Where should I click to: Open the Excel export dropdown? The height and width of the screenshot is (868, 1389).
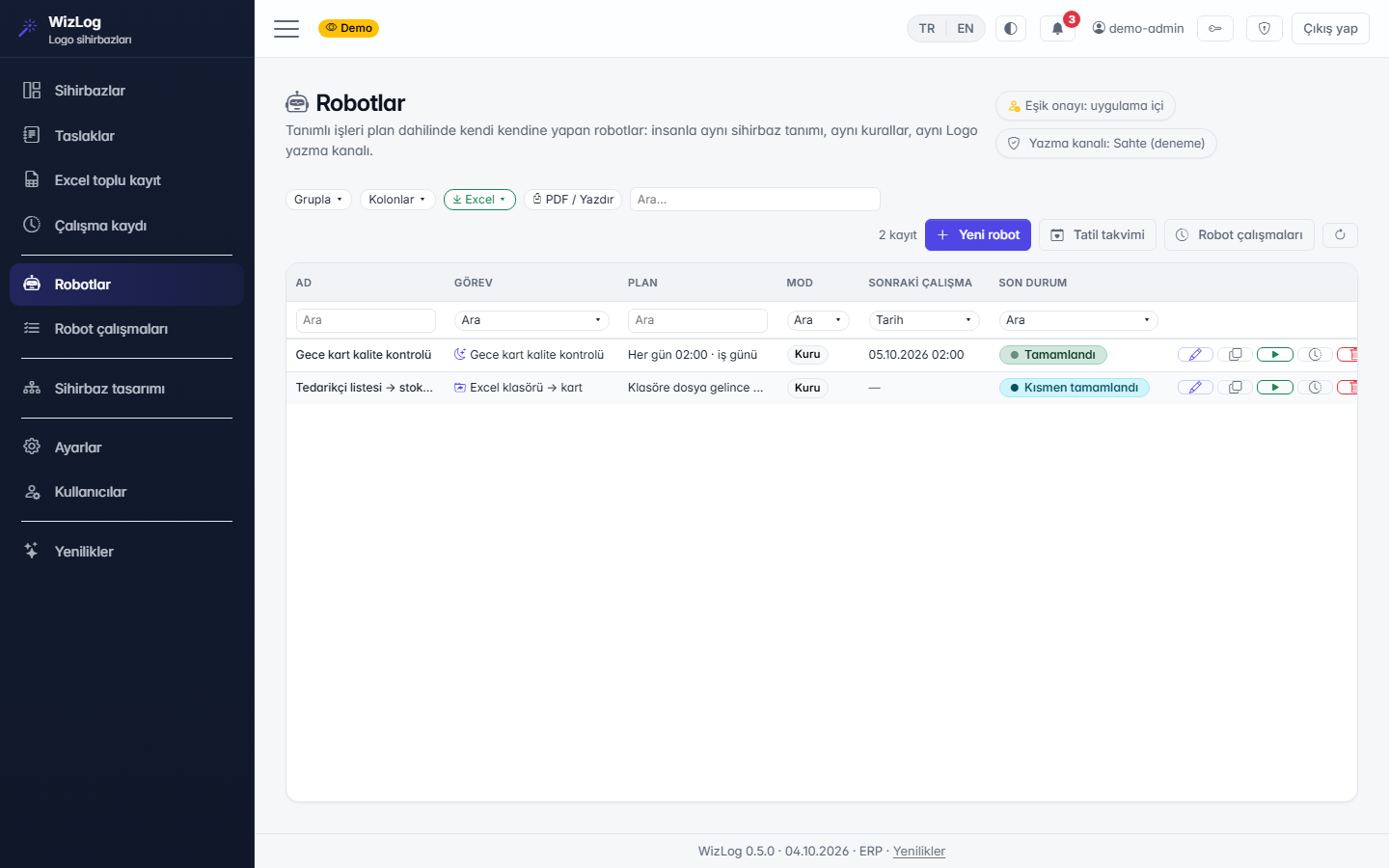(479, 200)
